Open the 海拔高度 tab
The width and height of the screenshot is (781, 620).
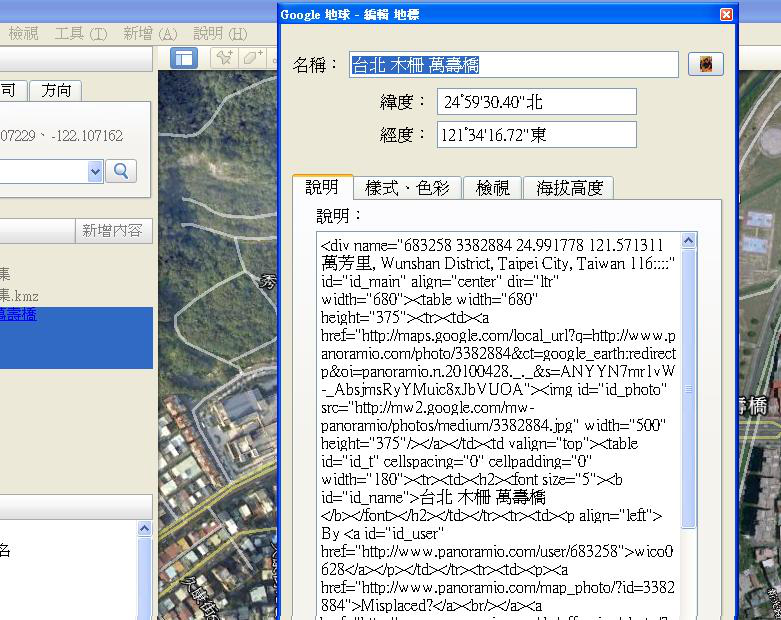tap(569, 188)
